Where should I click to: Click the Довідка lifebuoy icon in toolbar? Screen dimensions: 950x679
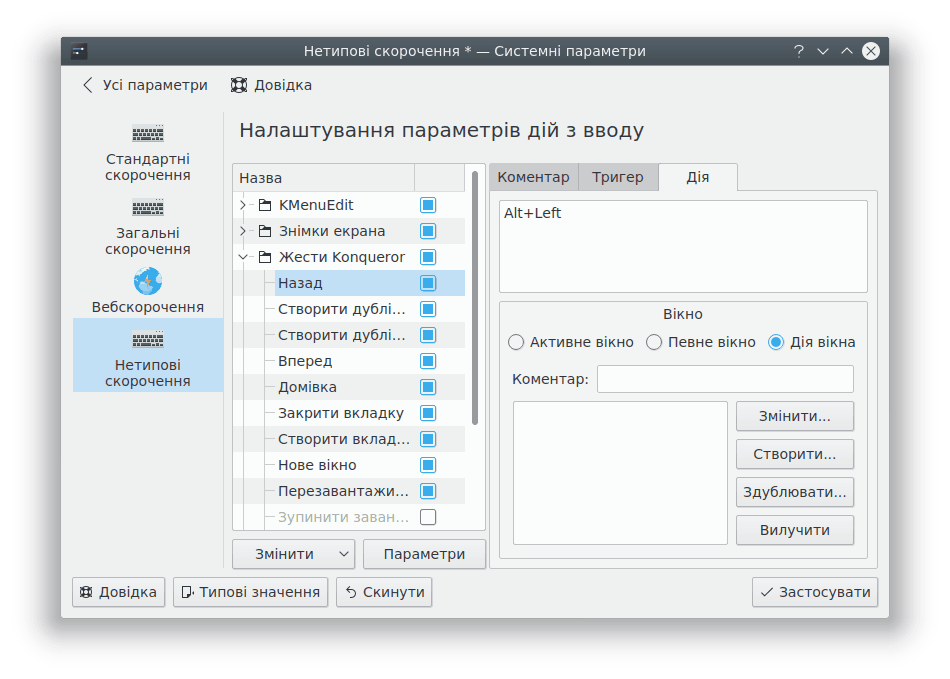239,85
